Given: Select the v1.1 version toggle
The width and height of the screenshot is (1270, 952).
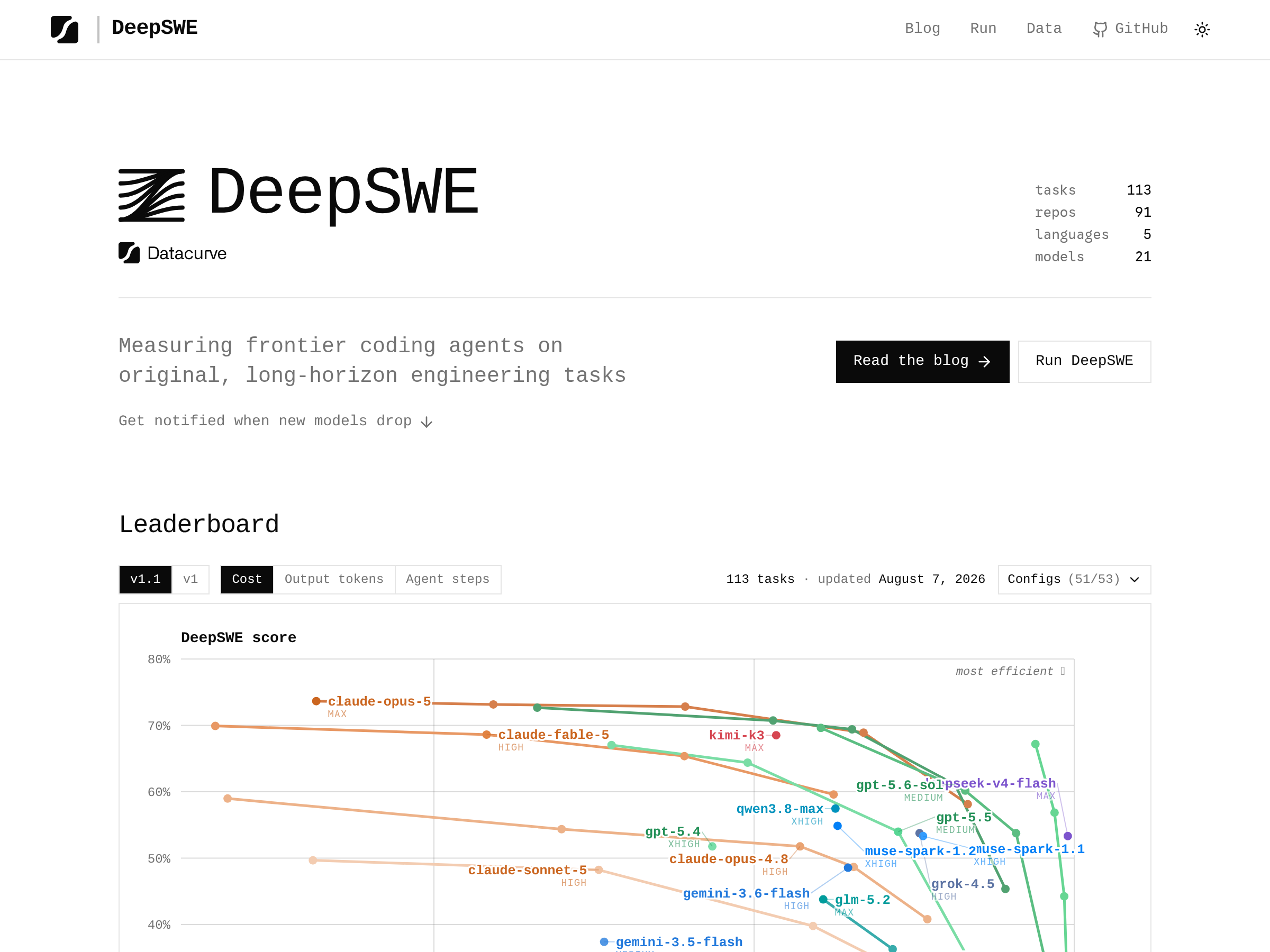Looking at the screenshot, I should pos(146,580).
